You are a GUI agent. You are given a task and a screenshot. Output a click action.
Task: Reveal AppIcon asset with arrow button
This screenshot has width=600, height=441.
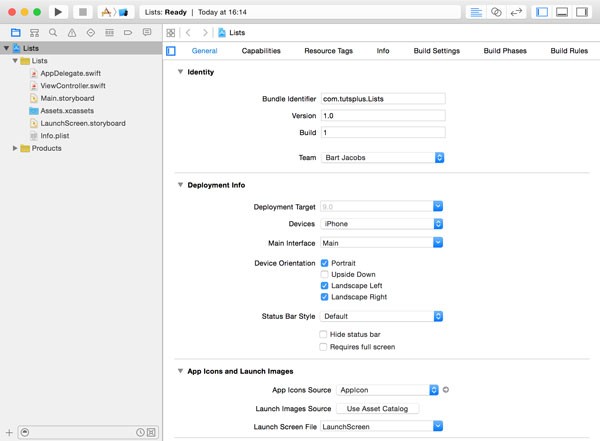click(445, 390)
